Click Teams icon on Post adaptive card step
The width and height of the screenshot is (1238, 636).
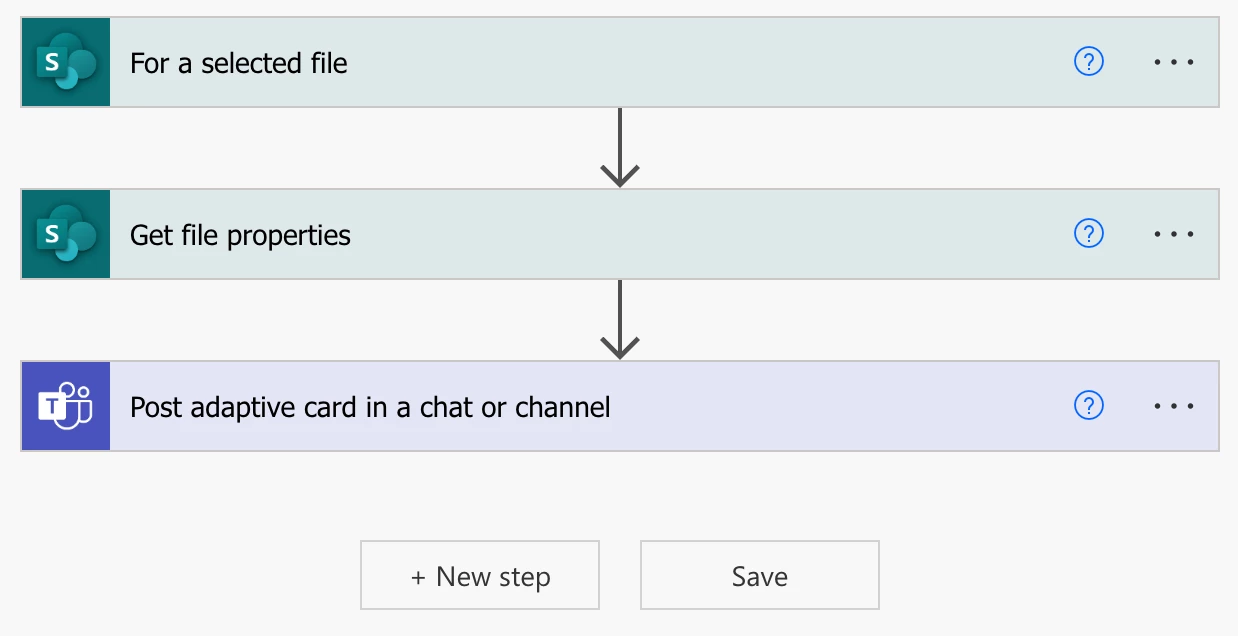pos(66,406)
